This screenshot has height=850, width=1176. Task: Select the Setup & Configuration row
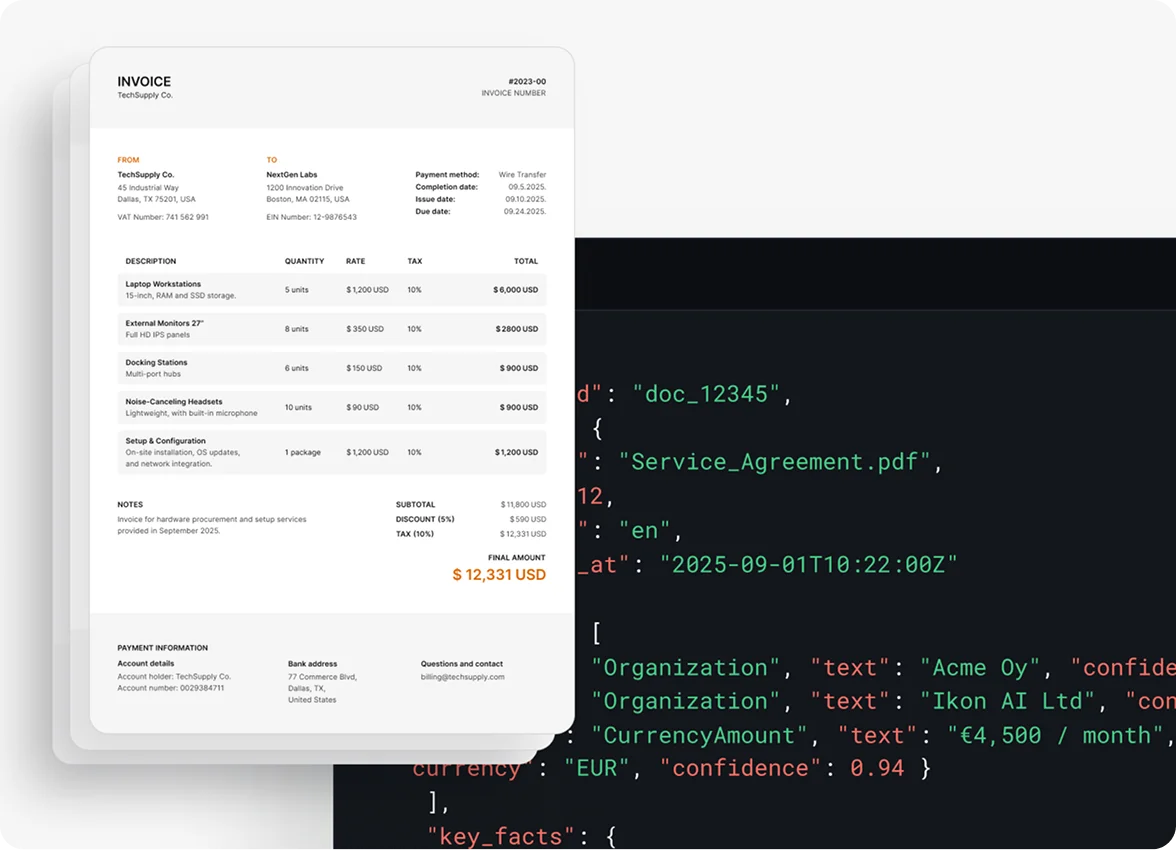pos(165,441)
